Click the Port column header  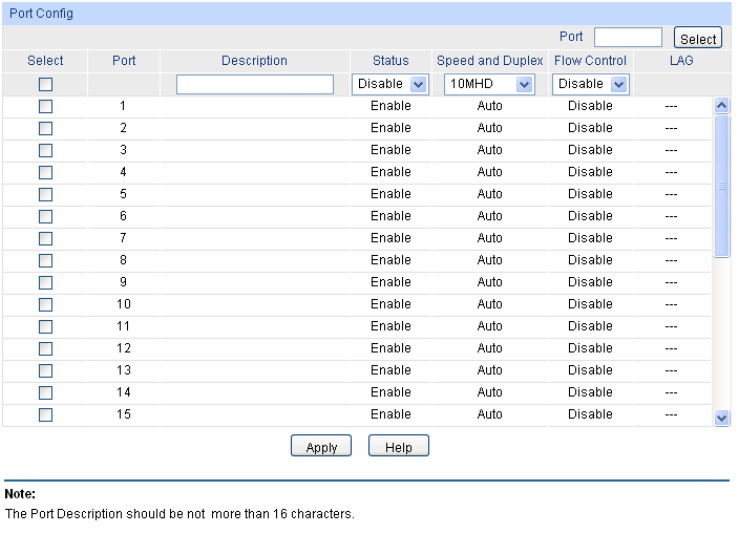click(124, 61)
